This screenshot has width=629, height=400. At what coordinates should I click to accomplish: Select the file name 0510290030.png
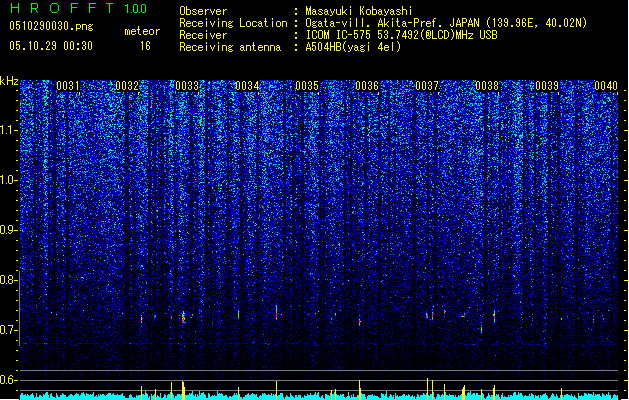click(x=51, y=26)
